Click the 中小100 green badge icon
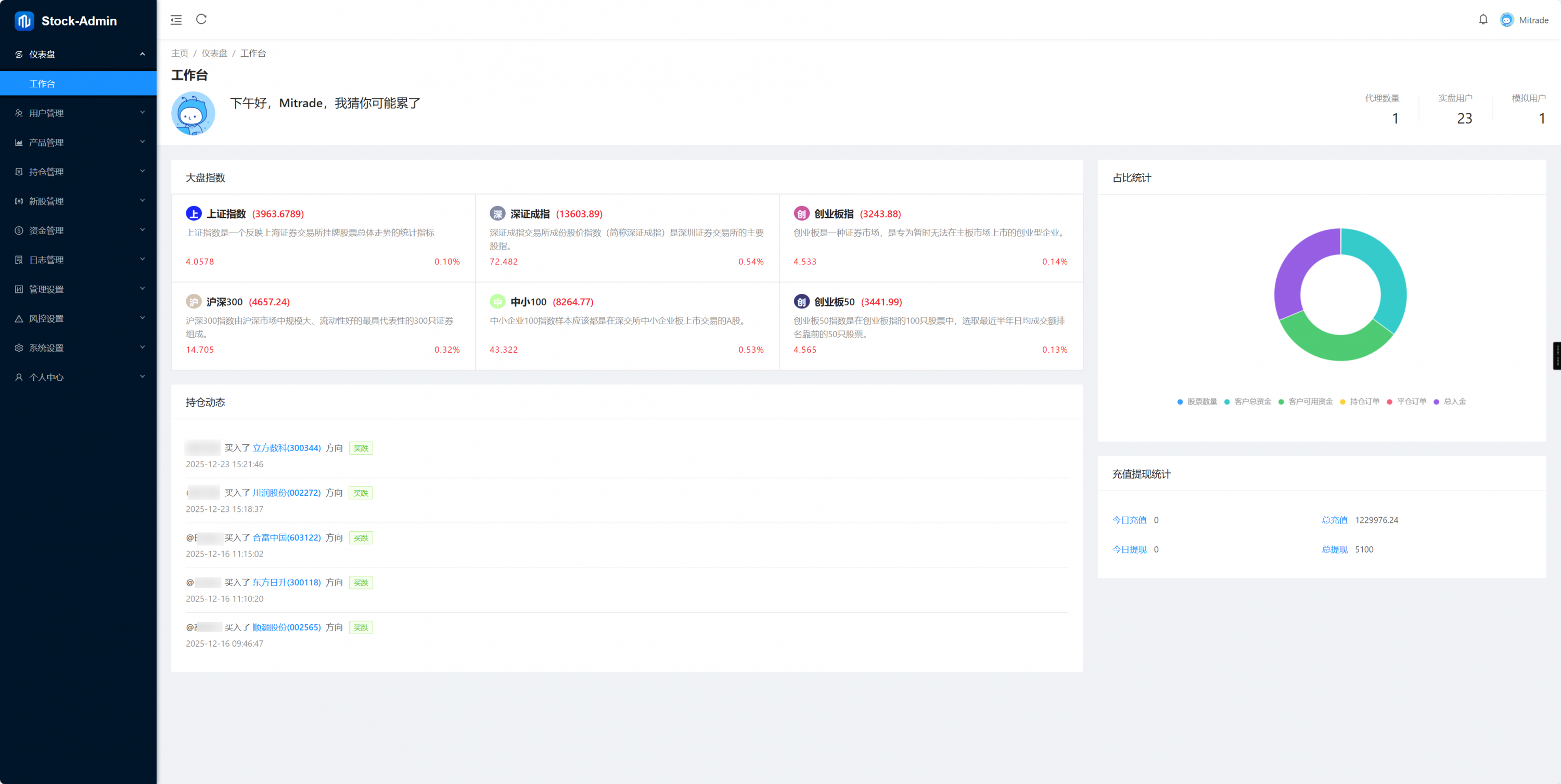Viewport: 1561px width, 784px height. [497, 302]
